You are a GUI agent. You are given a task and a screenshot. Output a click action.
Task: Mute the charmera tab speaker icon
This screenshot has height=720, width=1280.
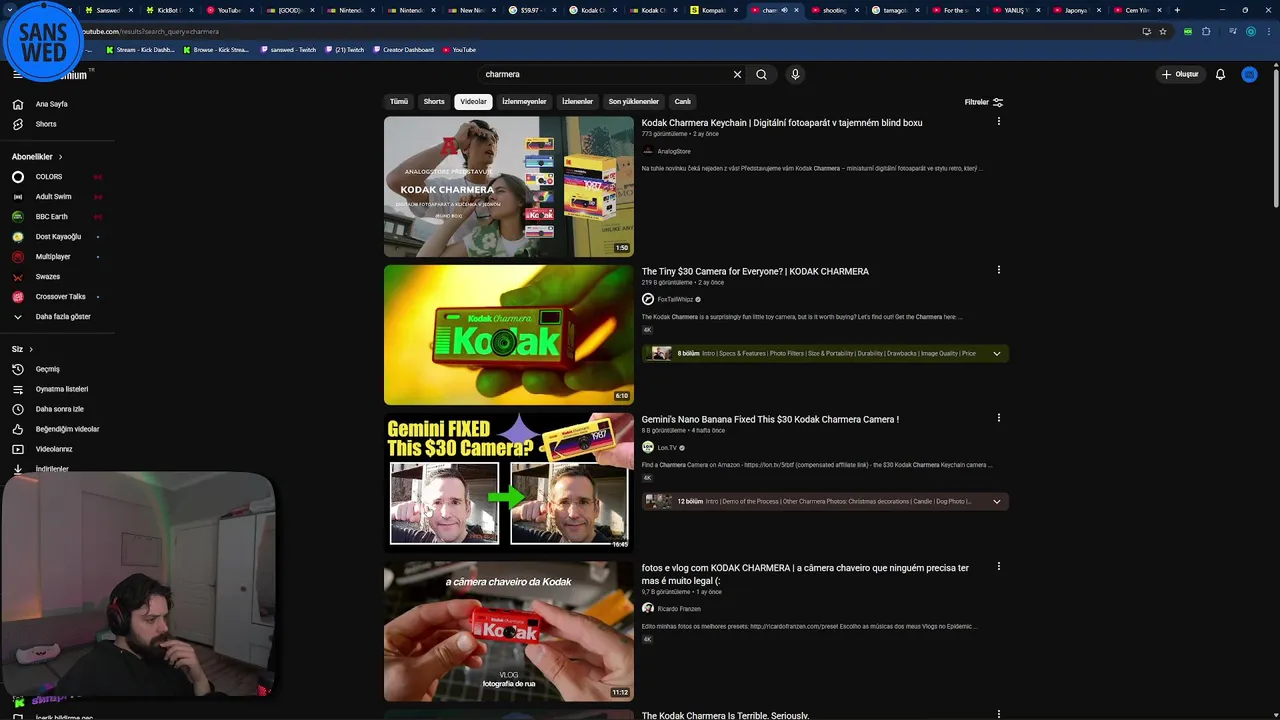[x=784, y=10]
